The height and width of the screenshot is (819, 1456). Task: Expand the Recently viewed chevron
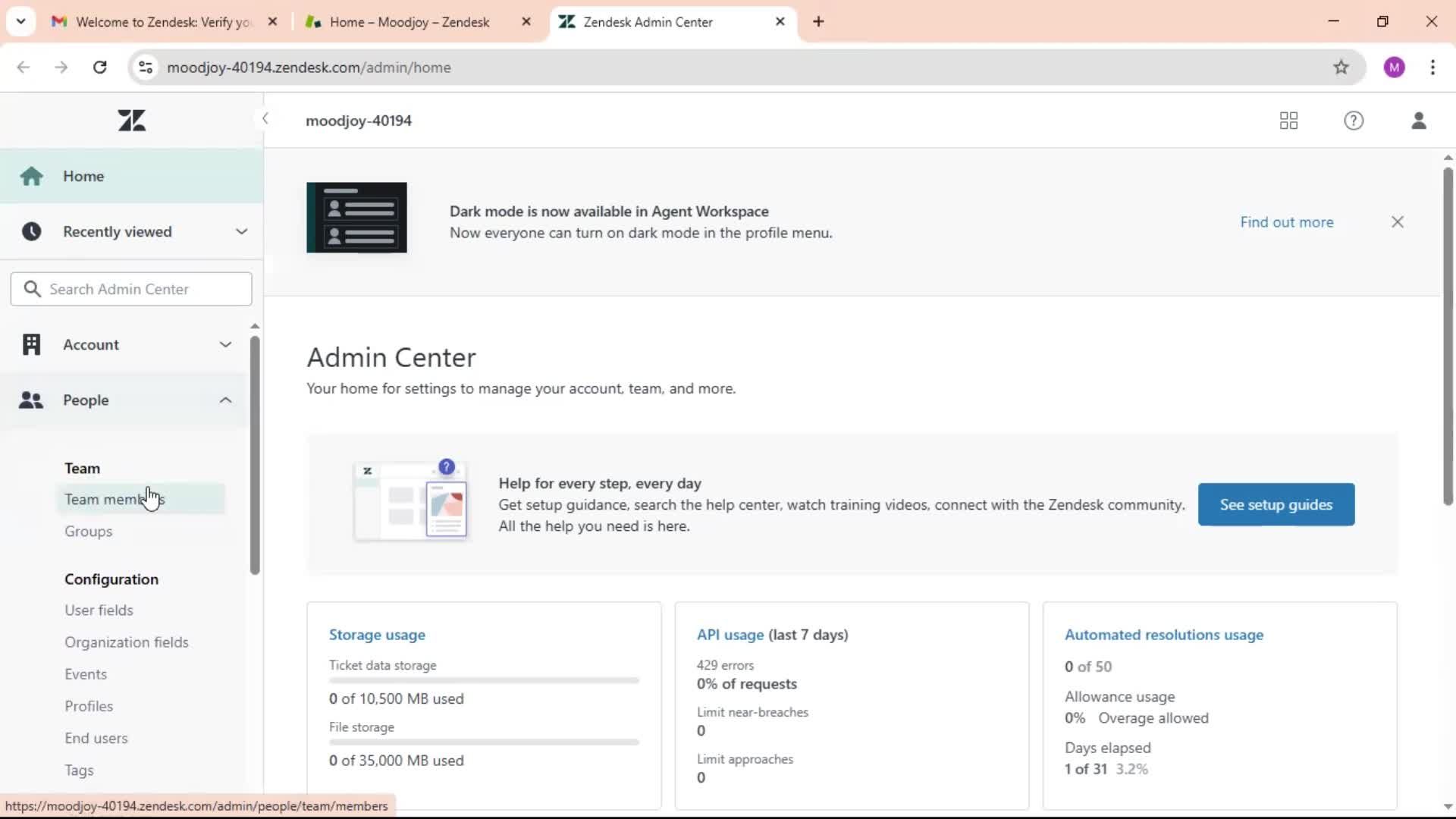point(241,231)
